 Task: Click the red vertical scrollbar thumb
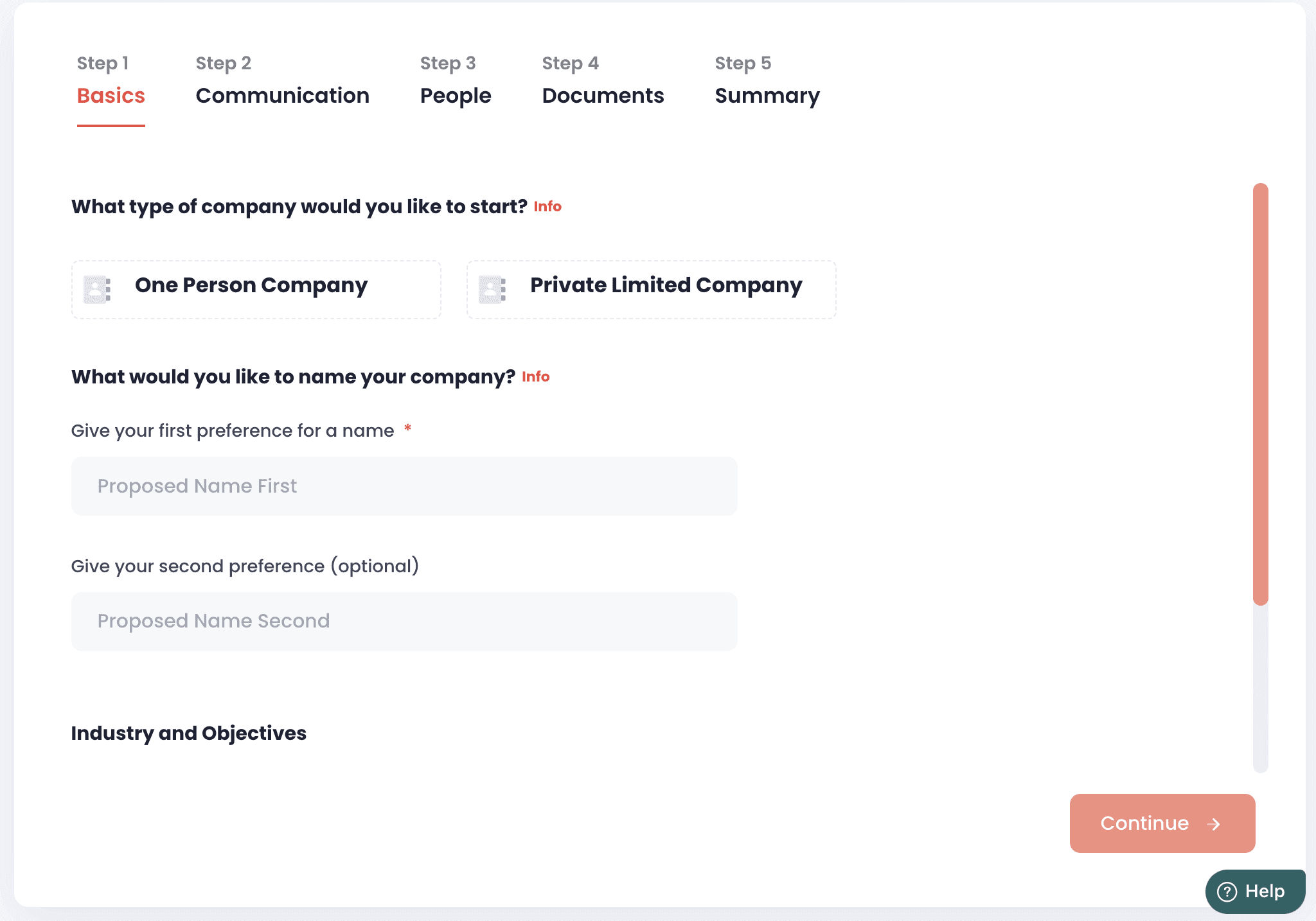[x=1260, y=393]
